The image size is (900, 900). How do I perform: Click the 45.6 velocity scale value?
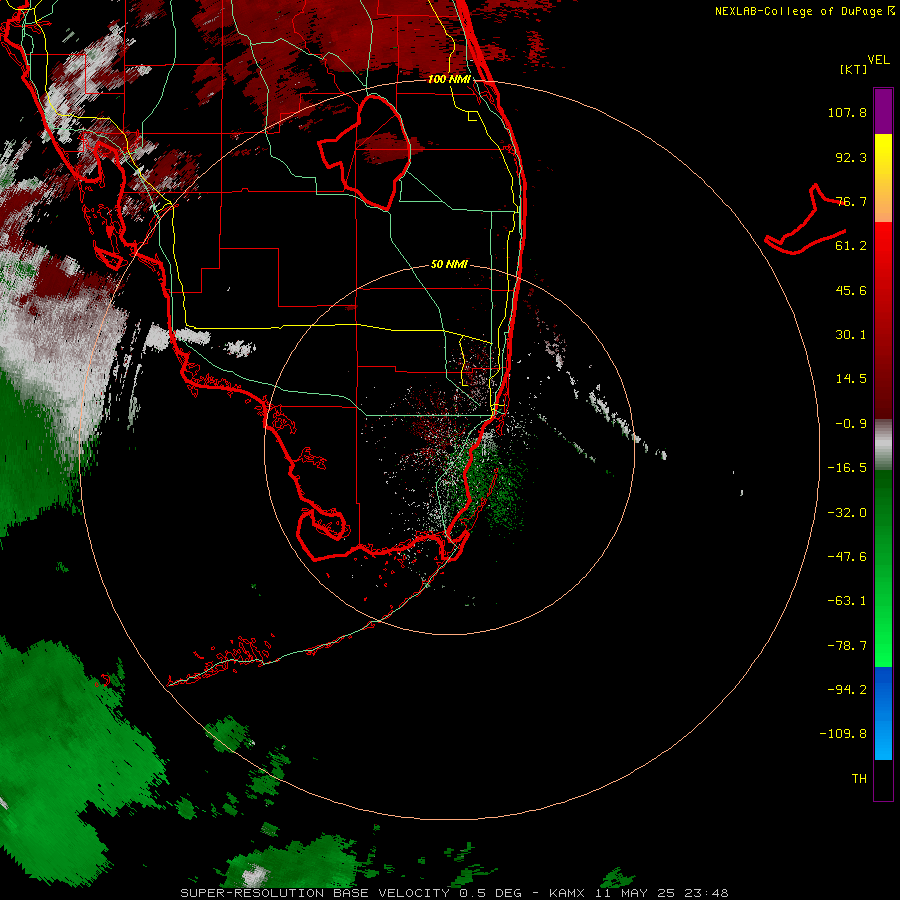(851, 290)
